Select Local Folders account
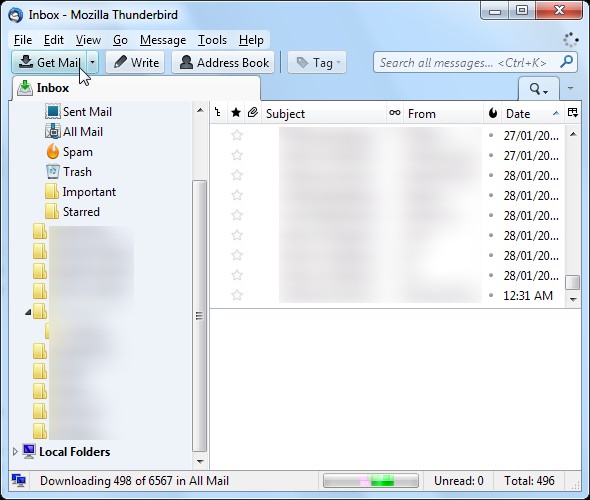590x500 pixels. pyautogui.click(x=75, y=451)
